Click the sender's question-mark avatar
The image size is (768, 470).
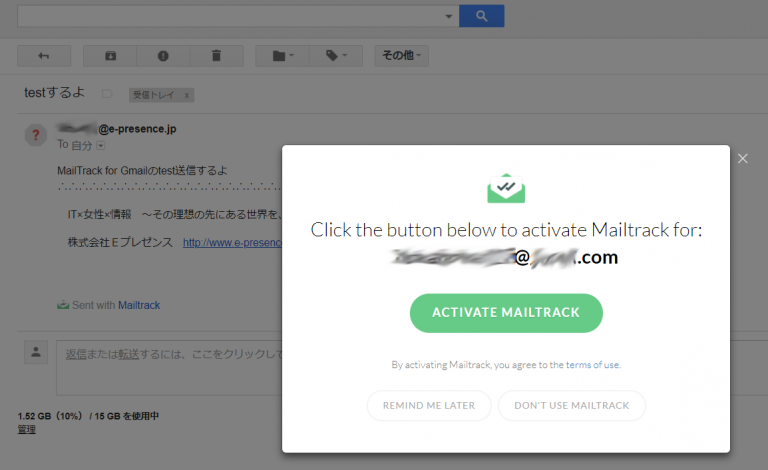coord(36,135)
